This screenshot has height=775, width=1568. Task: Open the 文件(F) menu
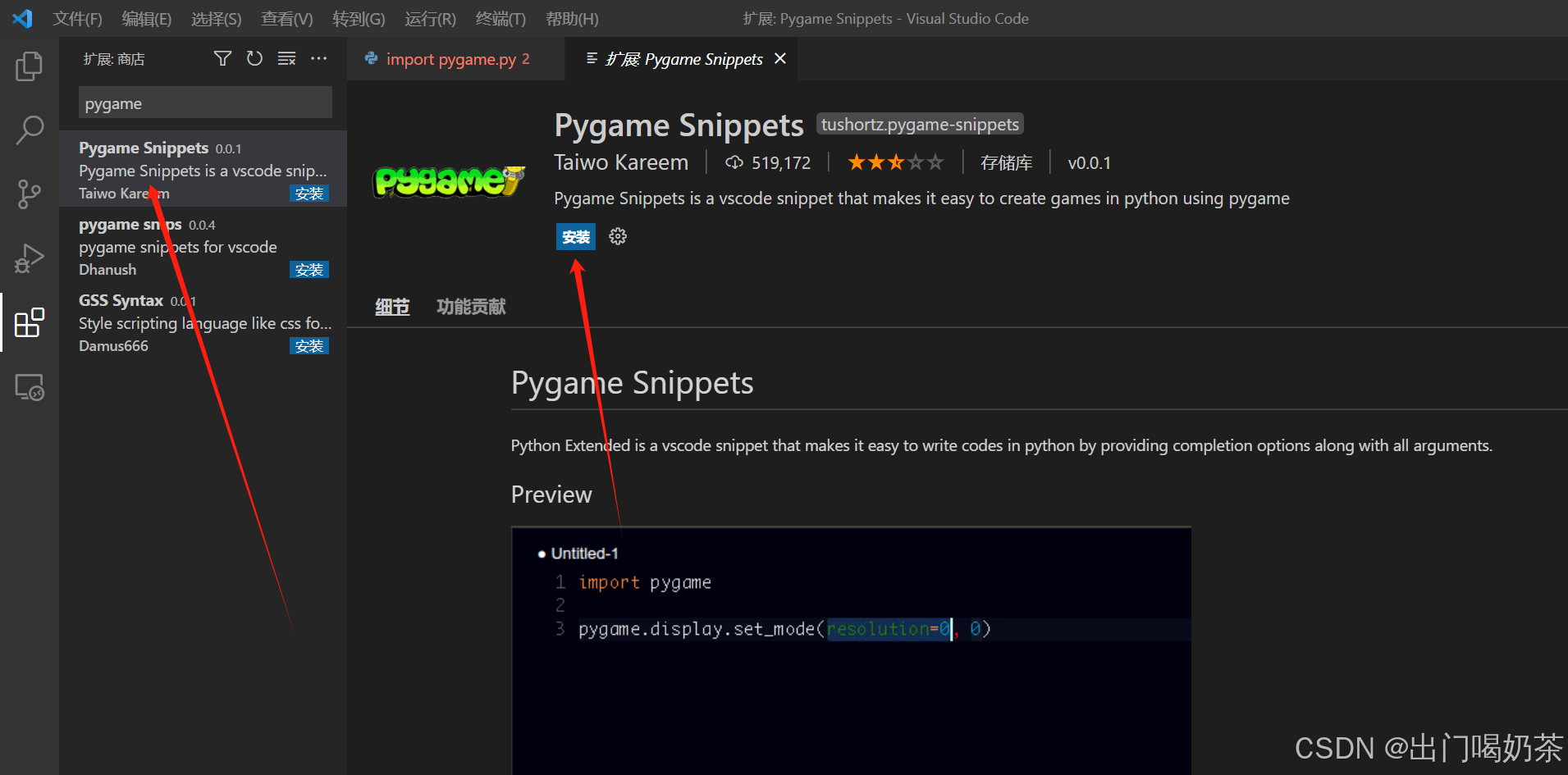(x=77, y=18)
